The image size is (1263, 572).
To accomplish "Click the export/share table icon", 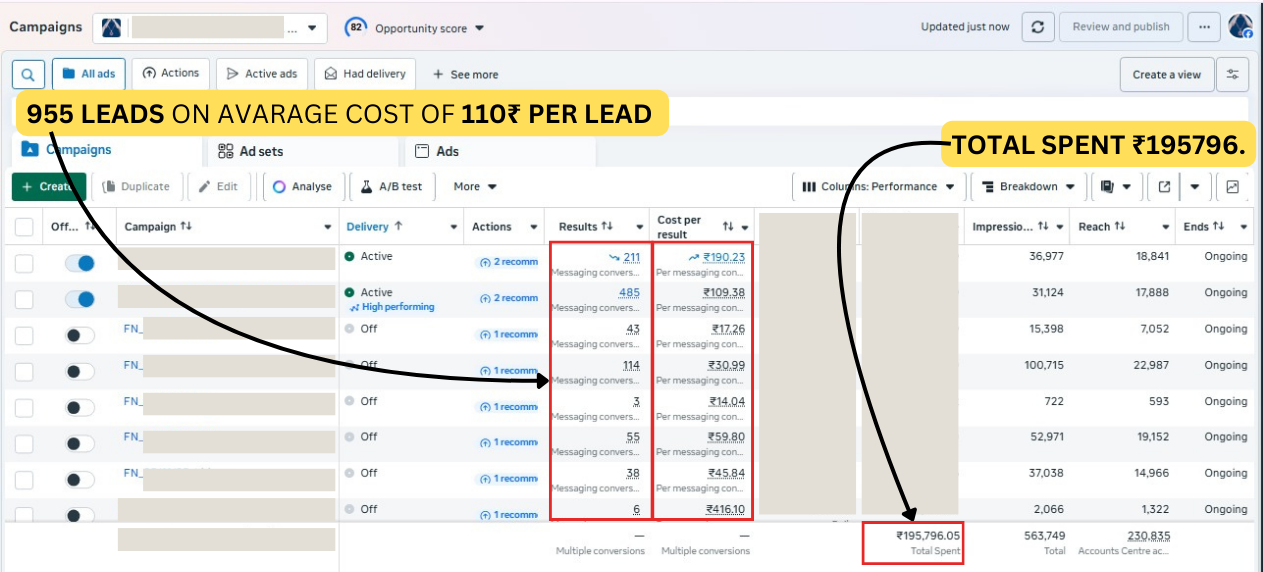I will [1164, 186].
